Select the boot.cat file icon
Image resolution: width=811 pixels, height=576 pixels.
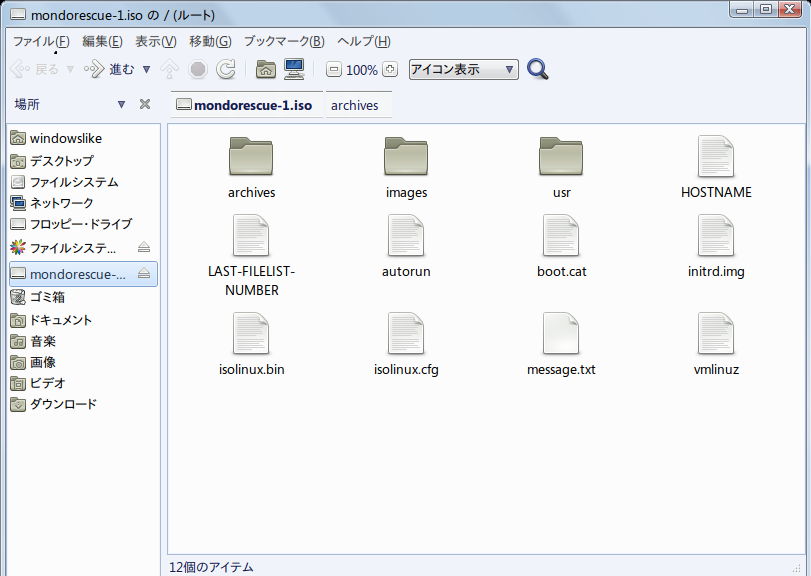point(561,235)
